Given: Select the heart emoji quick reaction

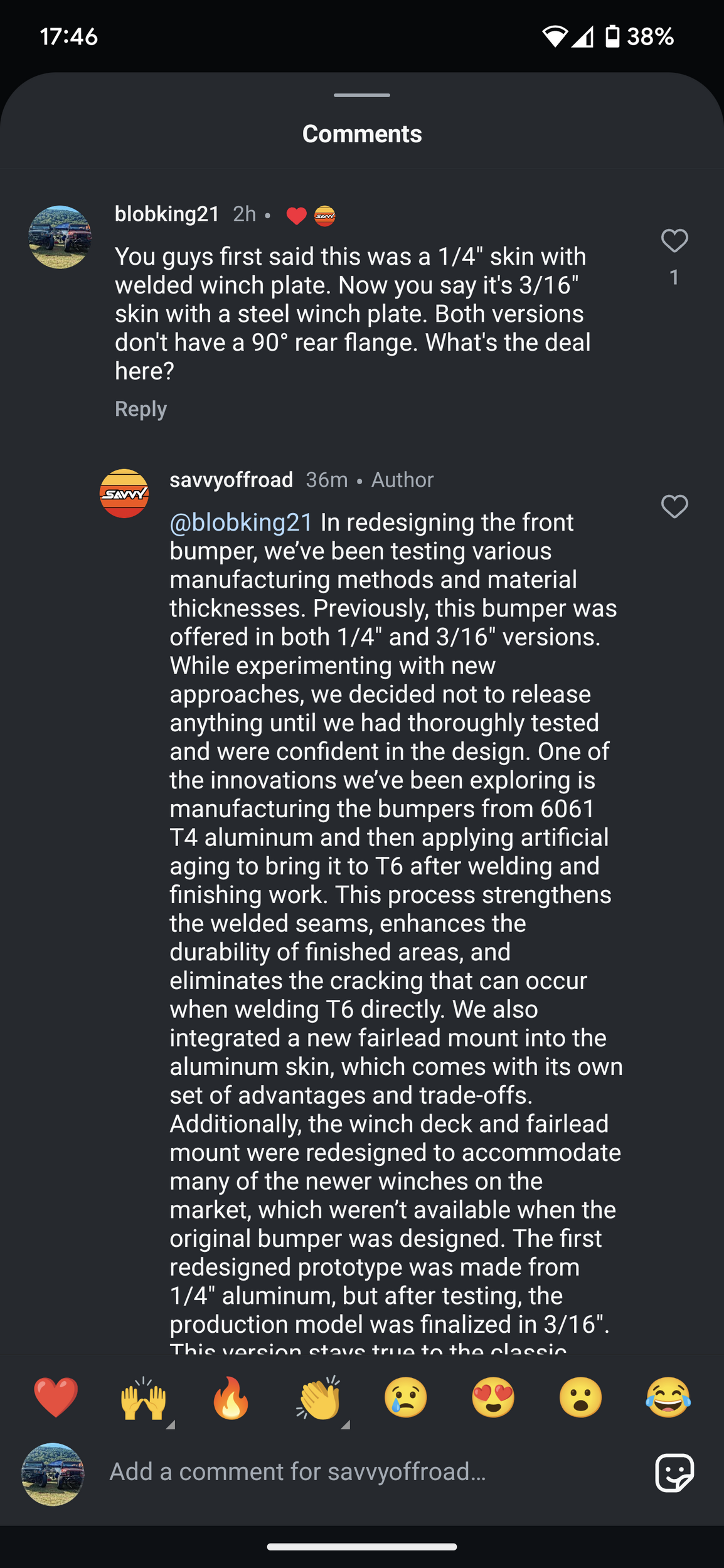Looking at the screenshot, I should pyautogui.click(x=56, y=1397).
